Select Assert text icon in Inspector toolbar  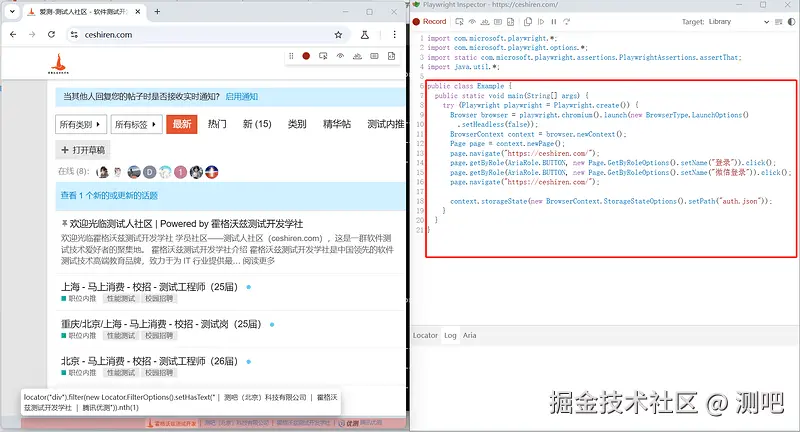[485, 21]
